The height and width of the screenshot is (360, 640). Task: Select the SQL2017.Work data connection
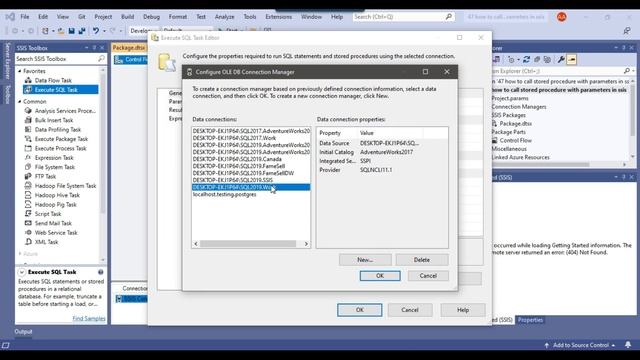(234, 138)
